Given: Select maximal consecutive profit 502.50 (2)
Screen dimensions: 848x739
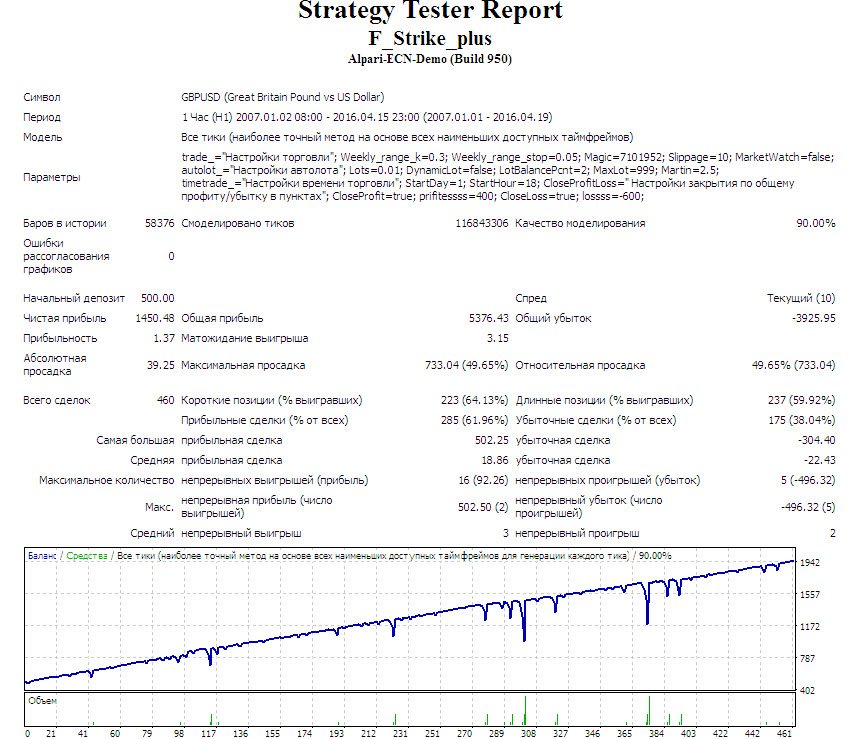Looking at the screenshot, I should coord(483,507).
